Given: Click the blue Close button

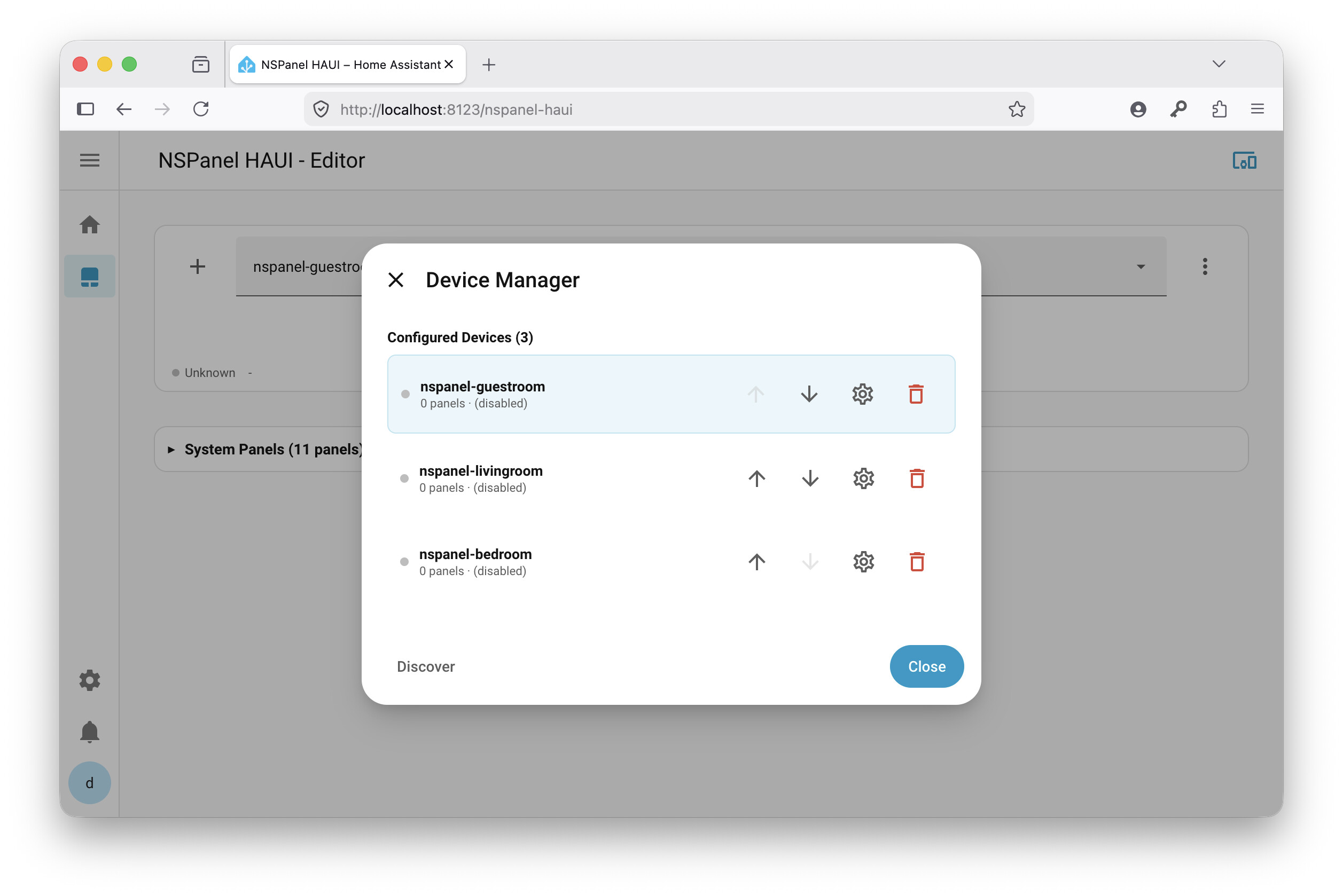Looking at the screenshot, I should coord(926,666).
